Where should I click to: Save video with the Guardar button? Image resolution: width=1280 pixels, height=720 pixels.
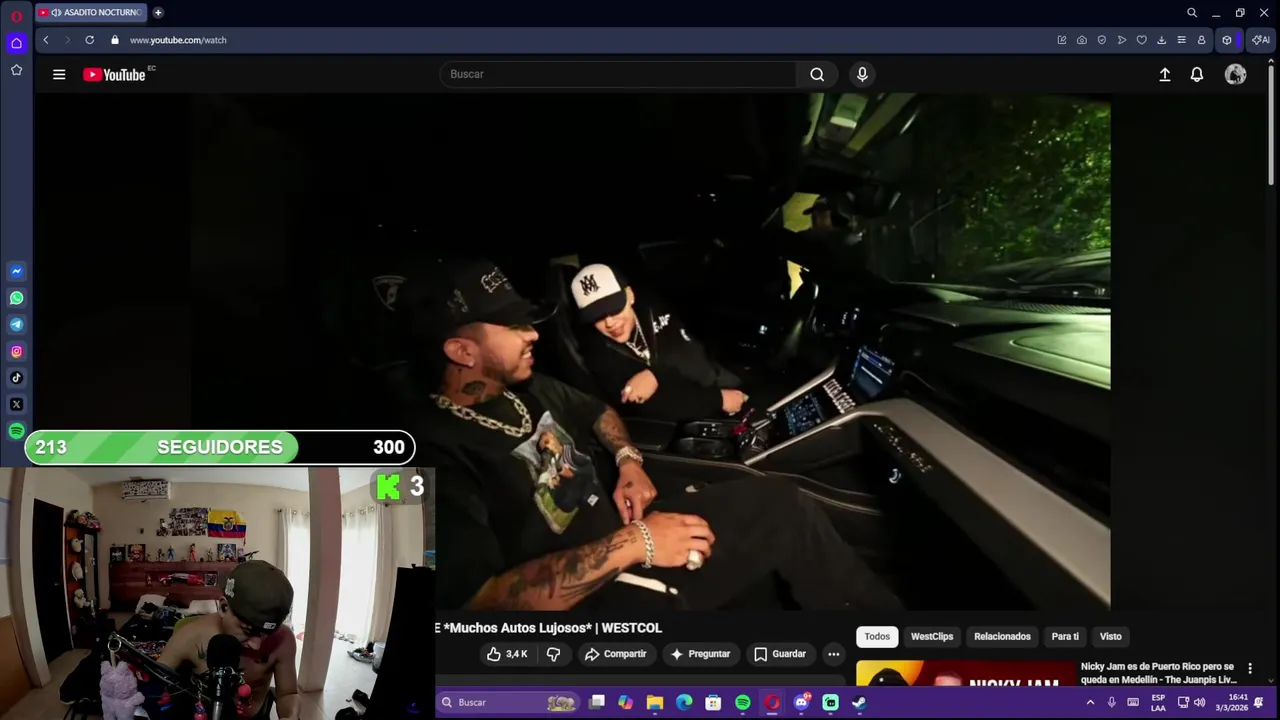779,654
